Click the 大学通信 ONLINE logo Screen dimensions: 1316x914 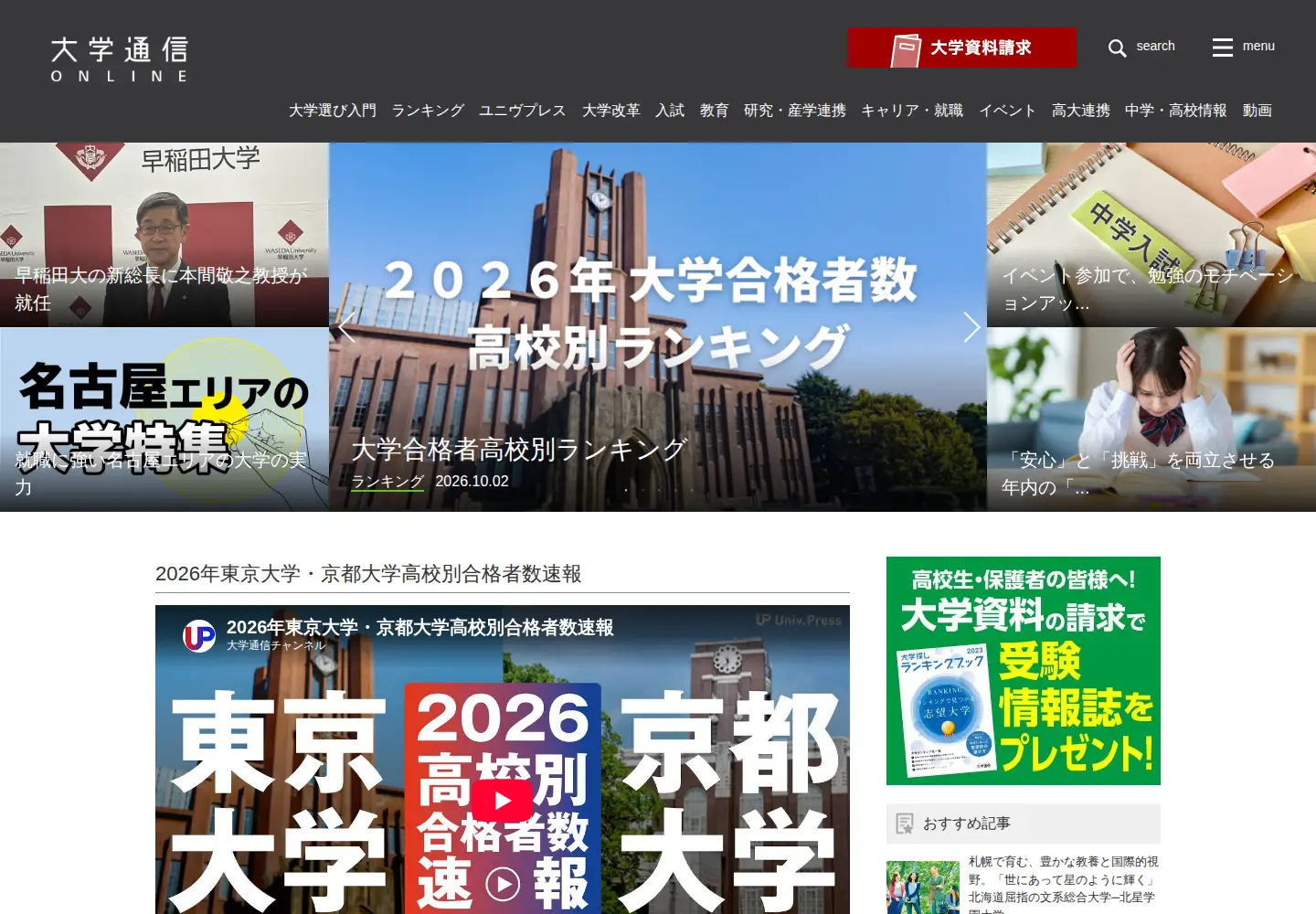(x=120, y=59)
